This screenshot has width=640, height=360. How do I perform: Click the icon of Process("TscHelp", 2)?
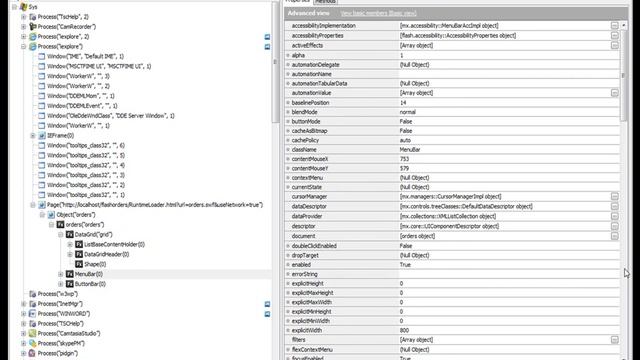pyautogui.click(x=33, y=17)
